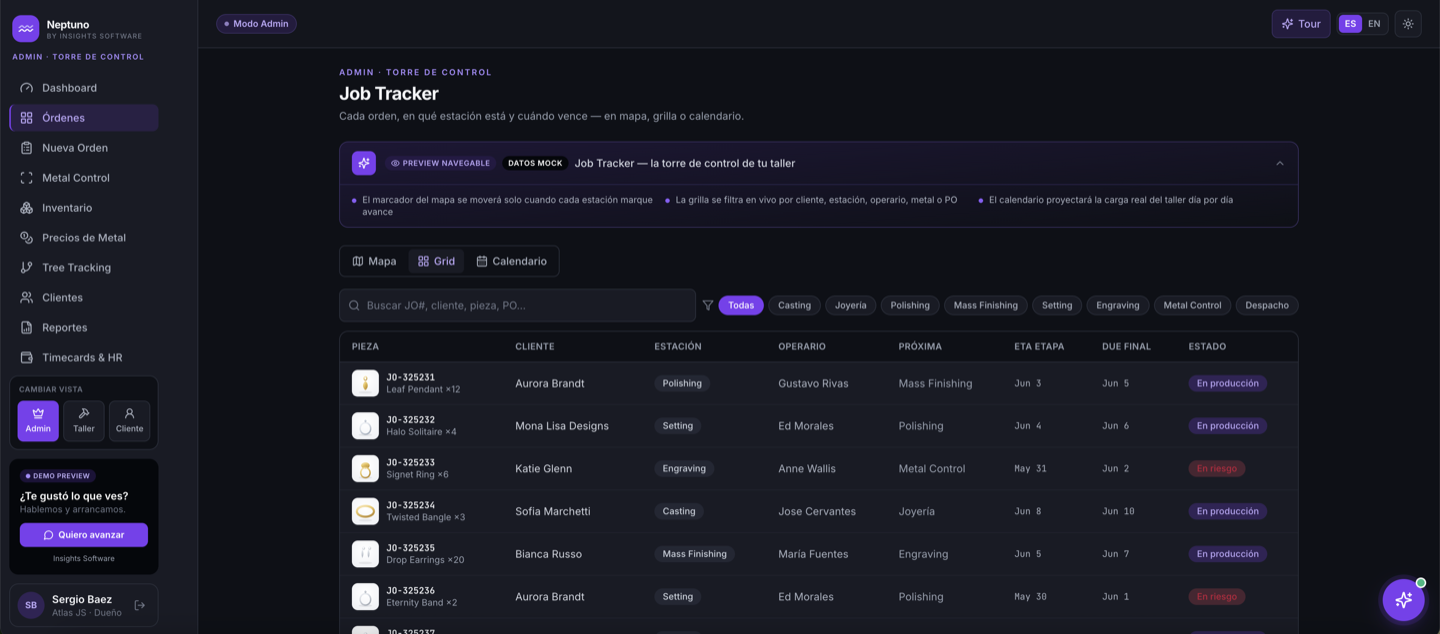Filter orders by Casting station

pos(795,305)
